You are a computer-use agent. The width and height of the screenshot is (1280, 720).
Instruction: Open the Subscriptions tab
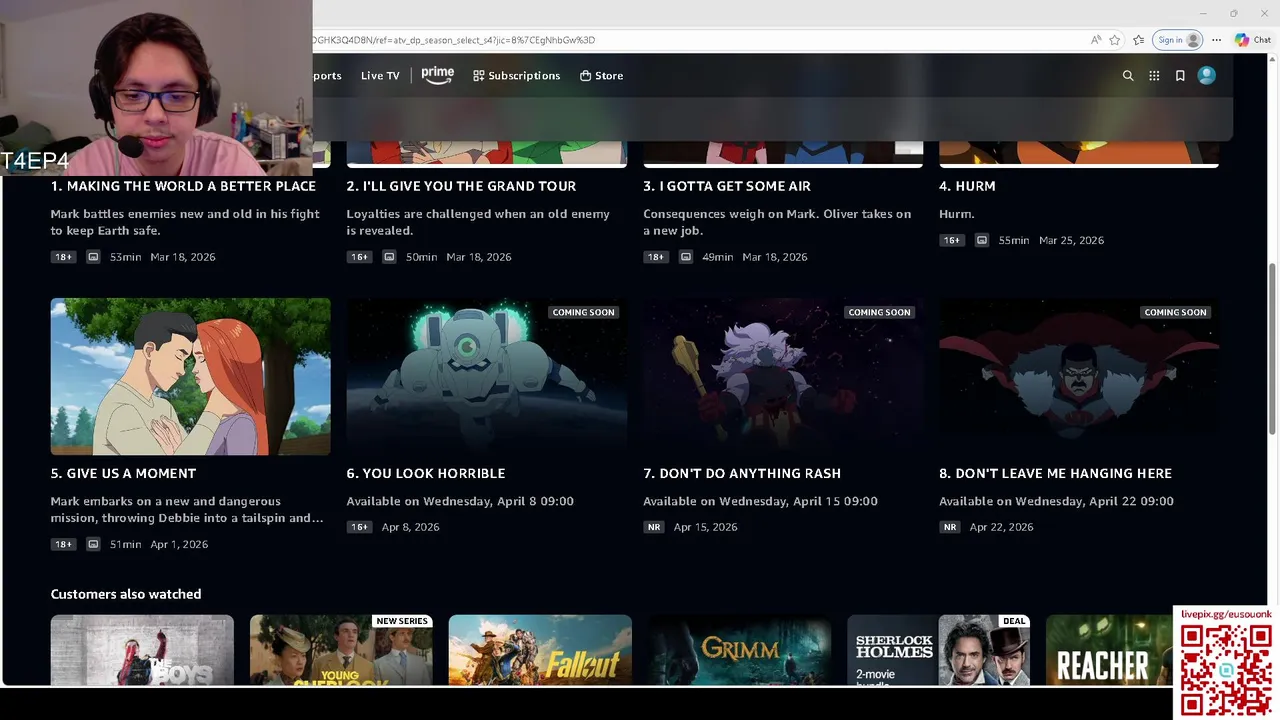516,76
